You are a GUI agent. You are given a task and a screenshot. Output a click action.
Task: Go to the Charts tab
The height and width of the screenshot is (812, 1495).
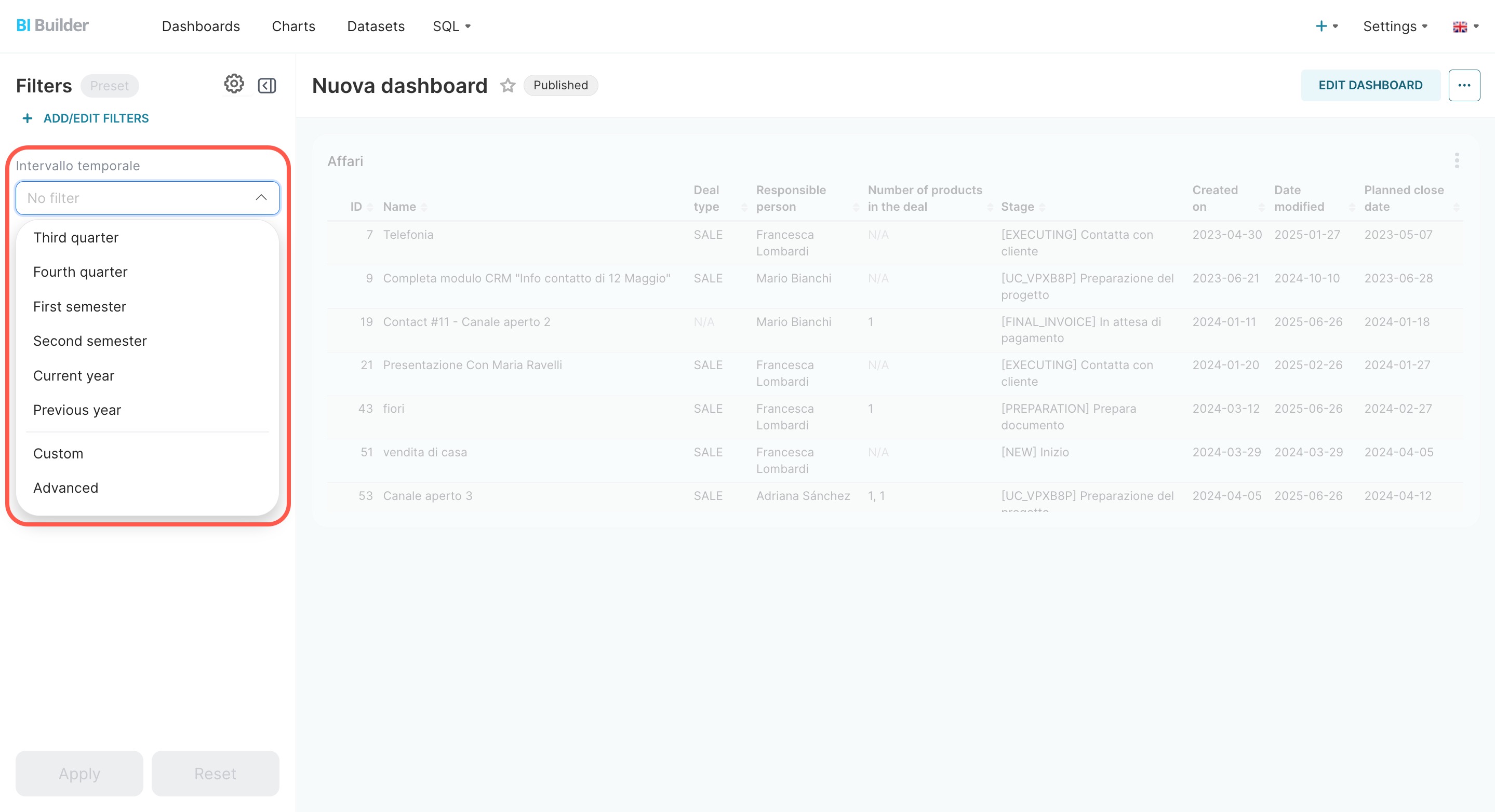pyautogui.click(x=293, y=26)
